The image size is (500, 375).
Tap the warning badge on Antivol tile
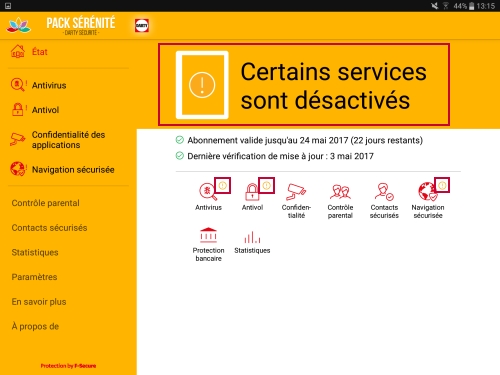(x=266, y=185)
